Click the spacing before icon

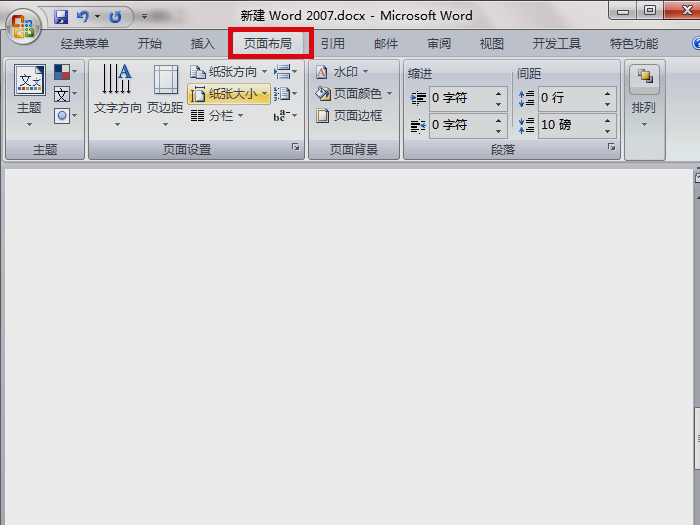[x=526, y=98]
